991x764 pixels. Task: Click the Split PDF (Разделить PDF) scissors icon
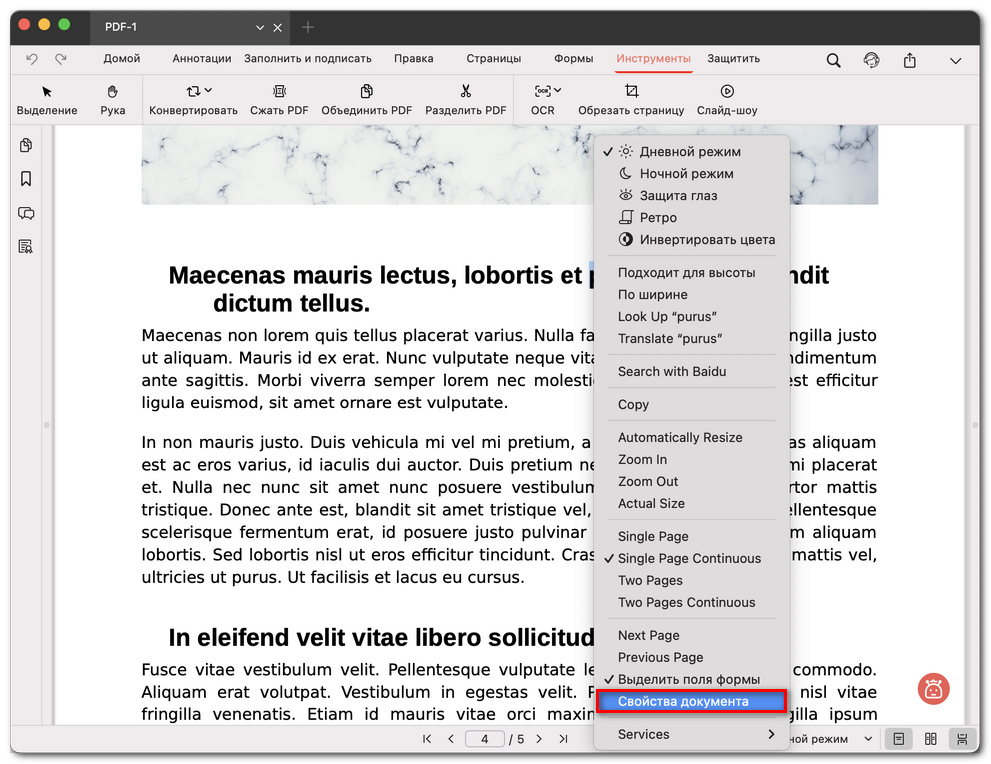click(465, 91)
